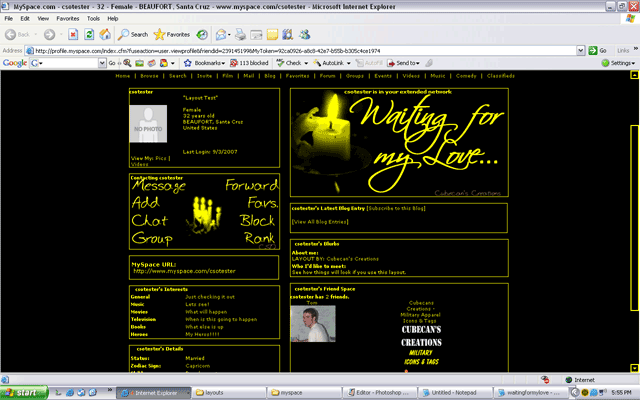
Task: Click the highlighter pen toolbar icon
Action: 429,63
